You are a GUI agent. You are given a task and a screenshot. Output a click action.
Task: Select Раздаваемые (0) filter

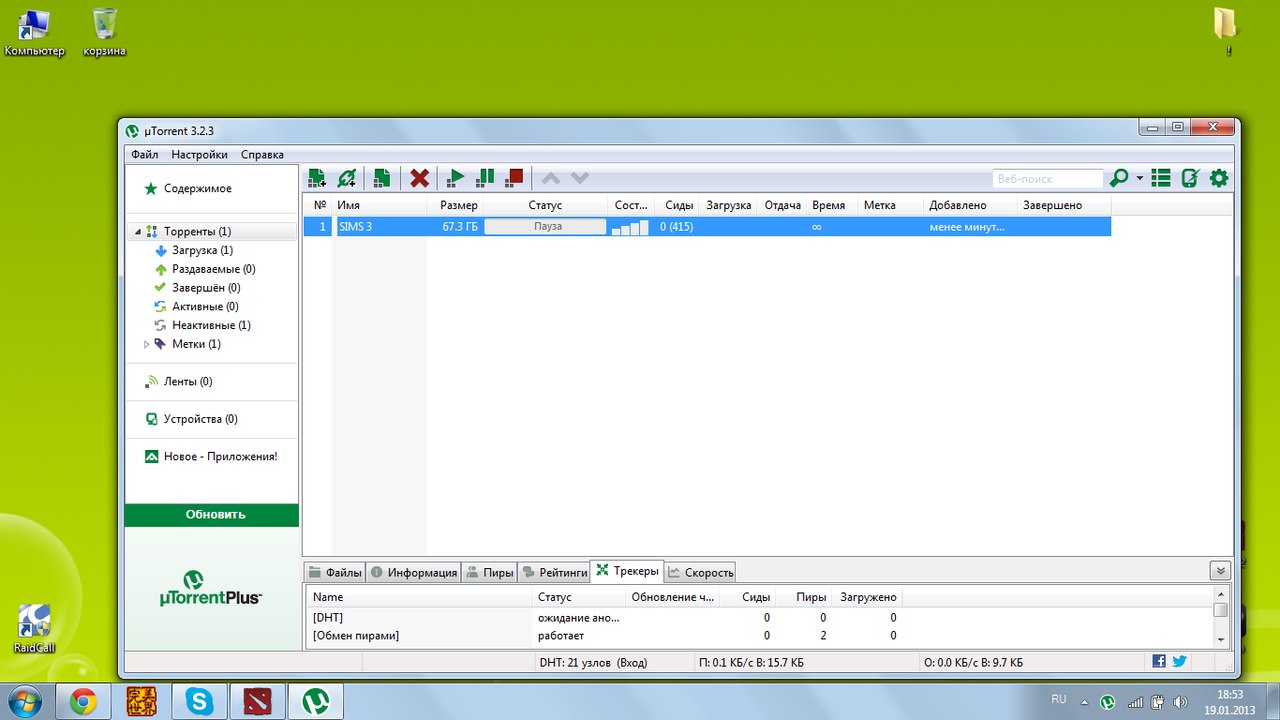[x=213, y=269]
